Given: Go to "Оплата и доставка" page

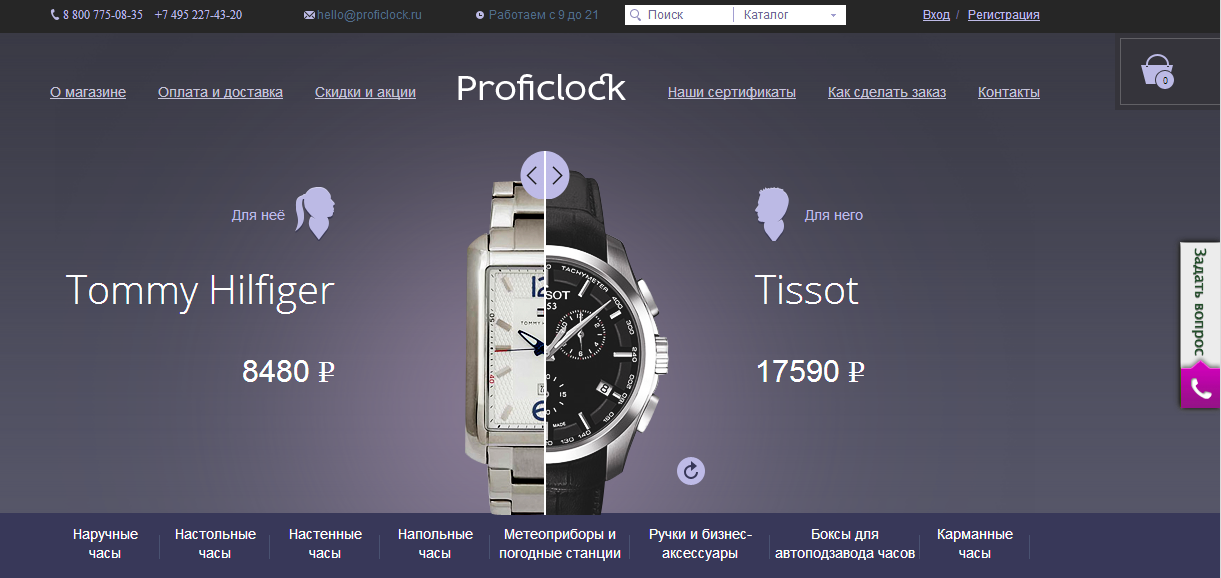Looking at the screenshot, I should (x=220, y=92).
